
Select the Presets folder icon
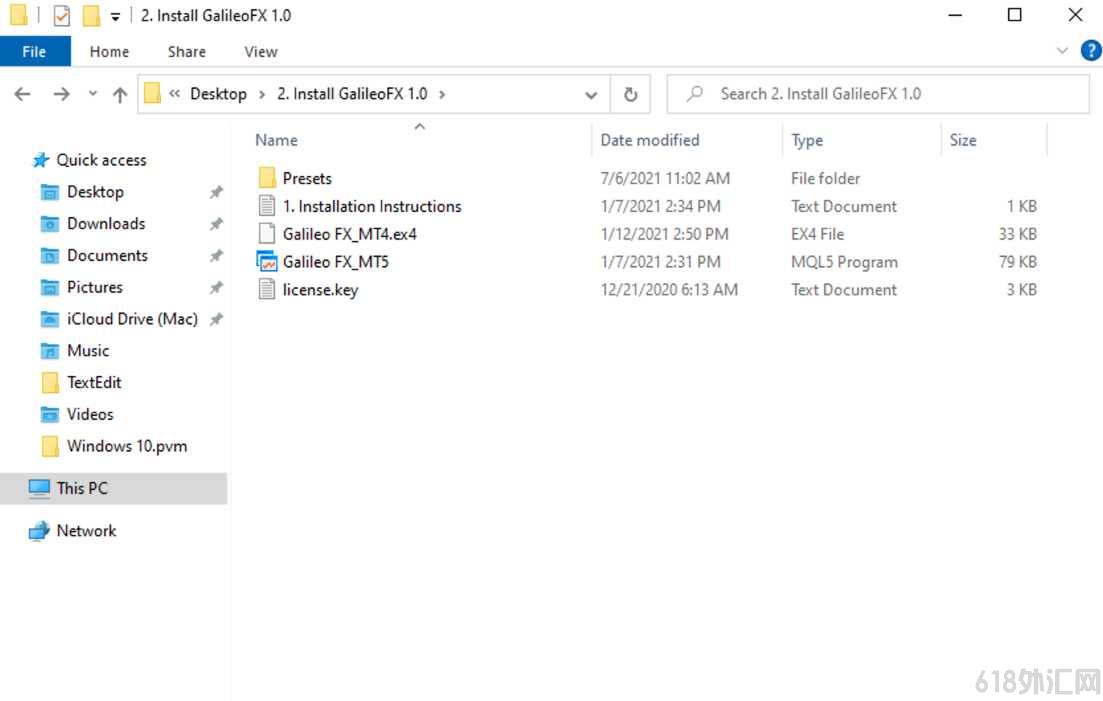pyautogui.click(x=267, y=178)
